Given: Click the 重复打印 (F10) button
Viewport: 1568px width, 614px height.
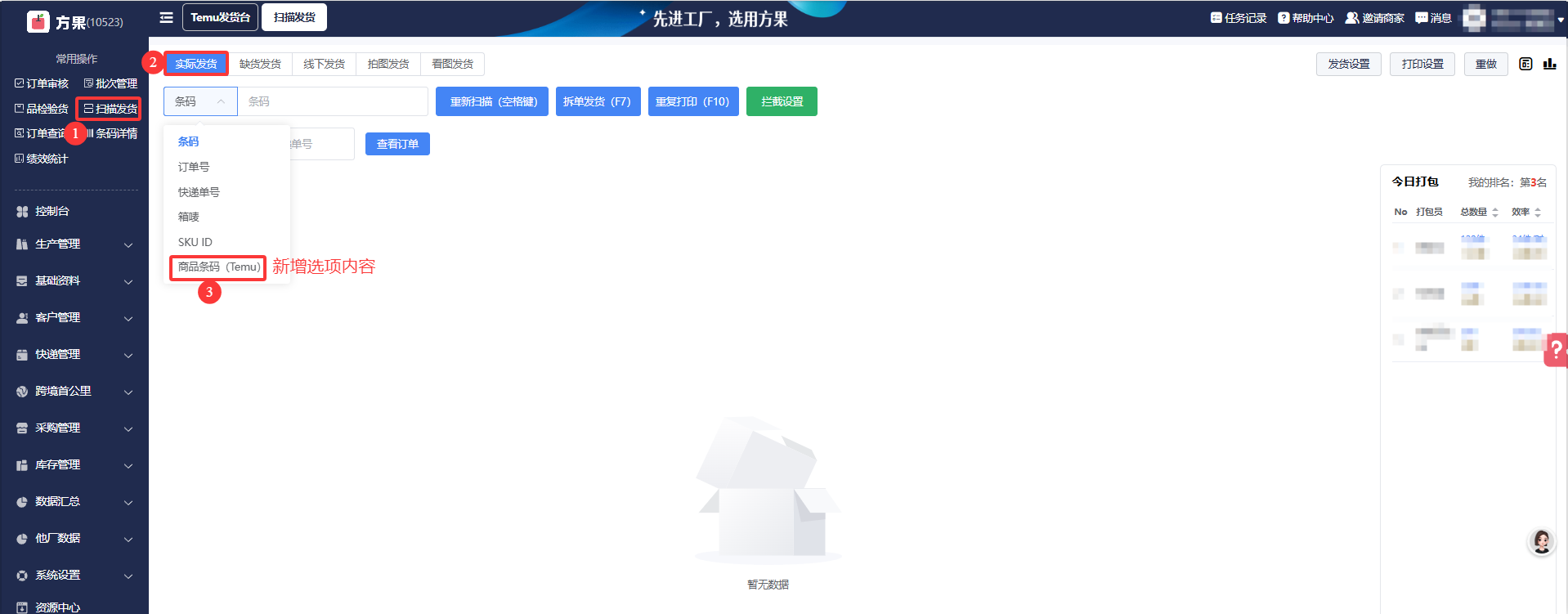Looking at the screenshot, I should click(693, 101).
